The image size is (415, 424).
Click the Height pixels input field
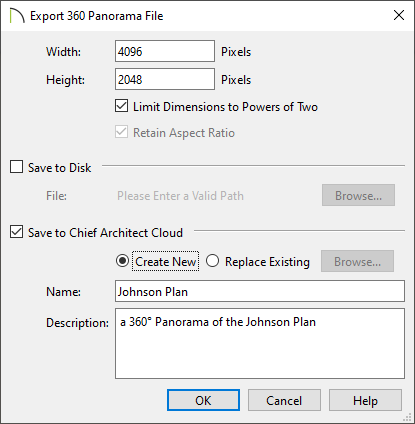coord(165,79)
